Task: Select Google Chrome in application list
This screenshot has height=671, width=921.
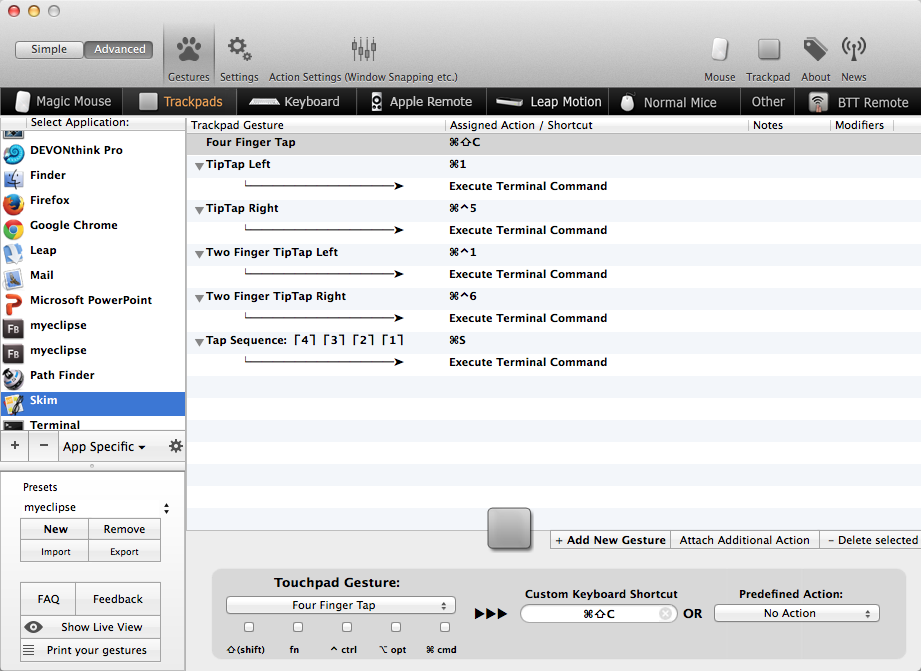Action: [x=73, y=225]
